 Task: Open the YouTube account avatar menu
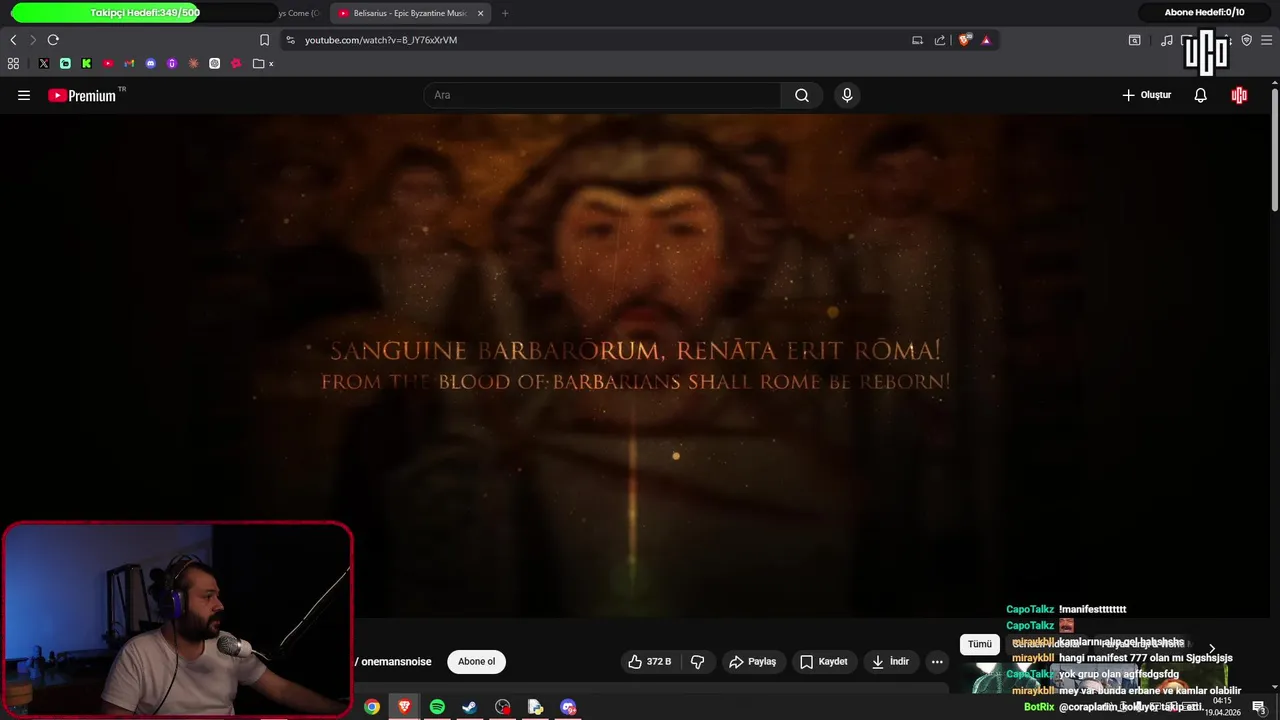pos(1239,95)
